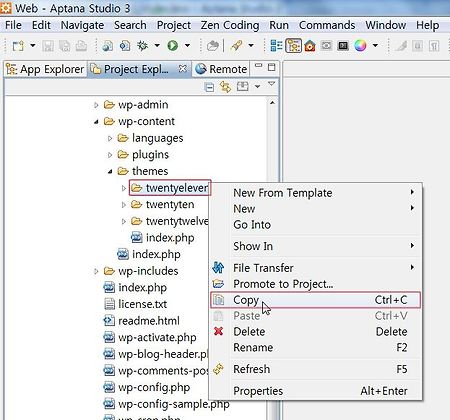Open the Run menu
Image resolution: width=450 pixels, height=420 pixels.
pos(279,25)
